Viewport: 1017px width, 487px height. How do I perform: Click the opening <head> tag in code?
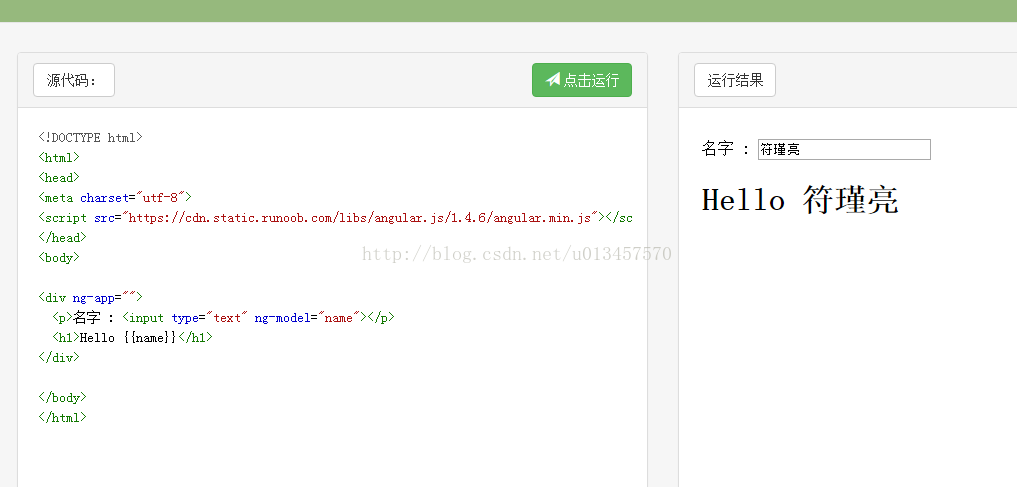point(59,177)
